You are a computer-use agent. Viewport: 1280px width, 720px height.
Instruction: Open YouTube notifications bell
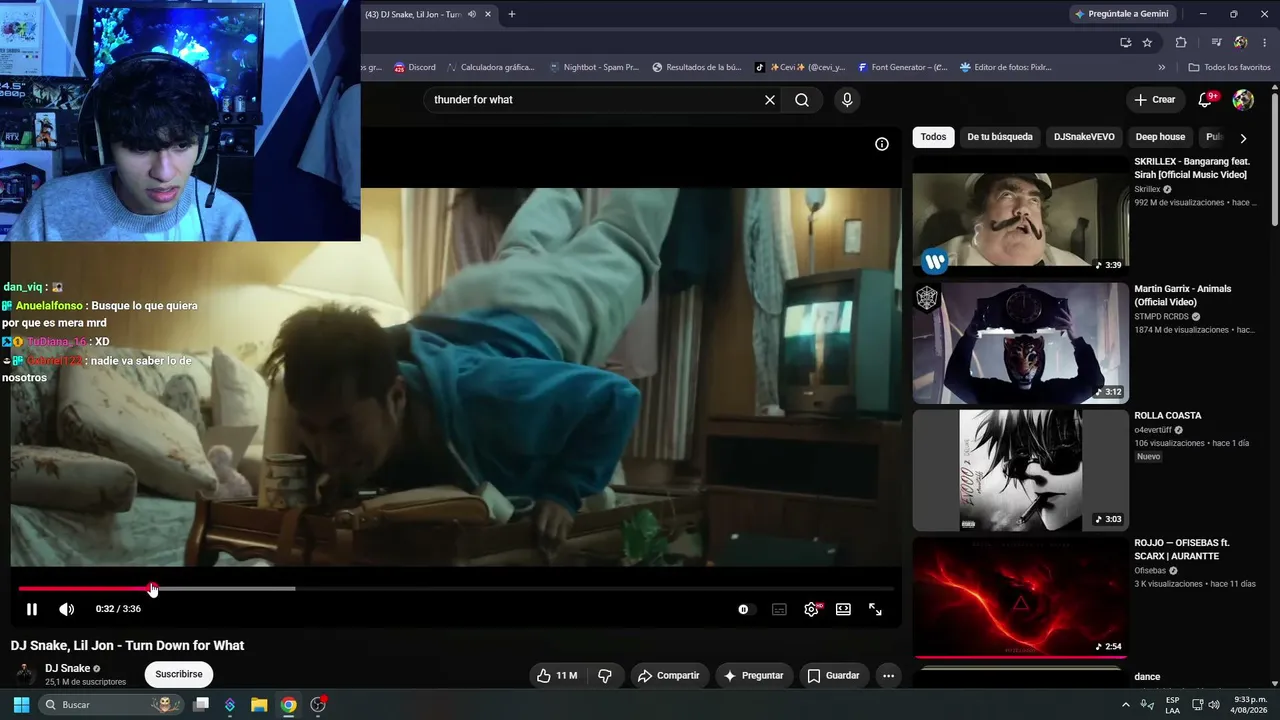(1206, 100)
